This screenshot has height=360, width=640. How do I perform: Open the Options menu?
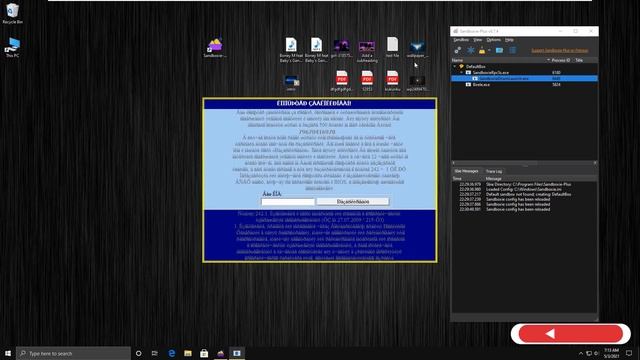click(493, 40)
